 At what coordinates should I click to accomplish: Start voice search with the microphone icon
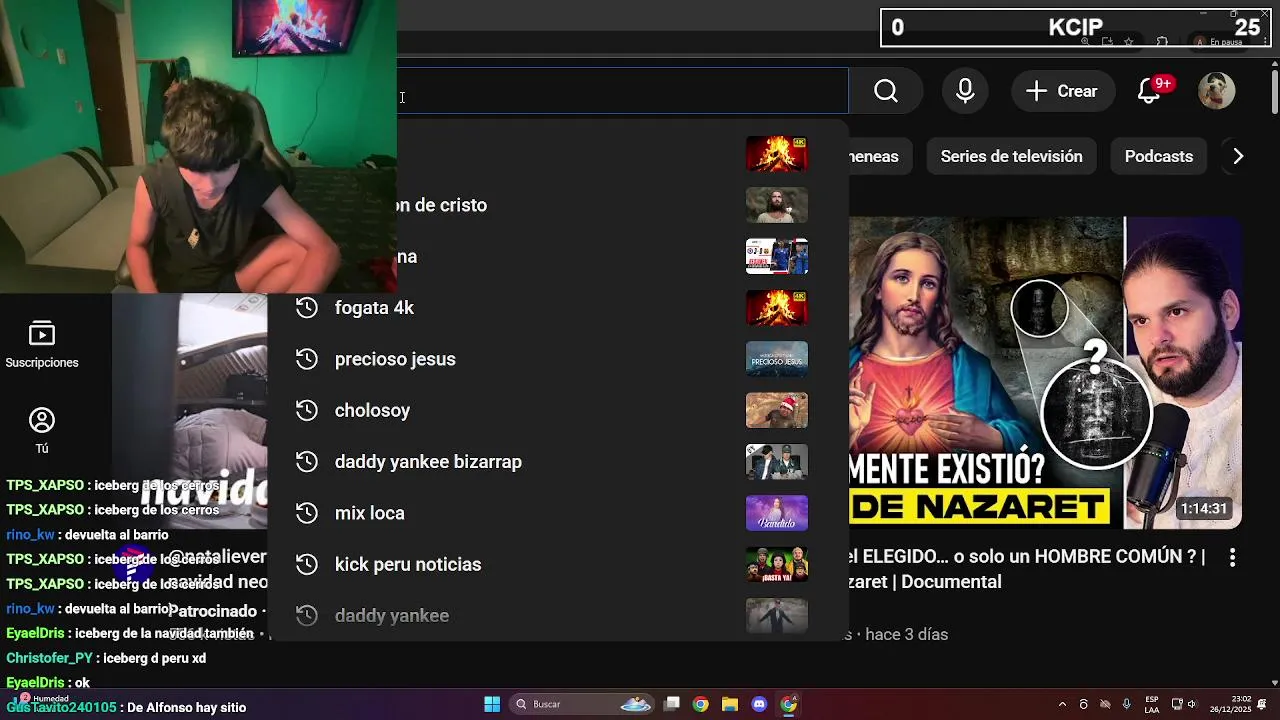965,91
